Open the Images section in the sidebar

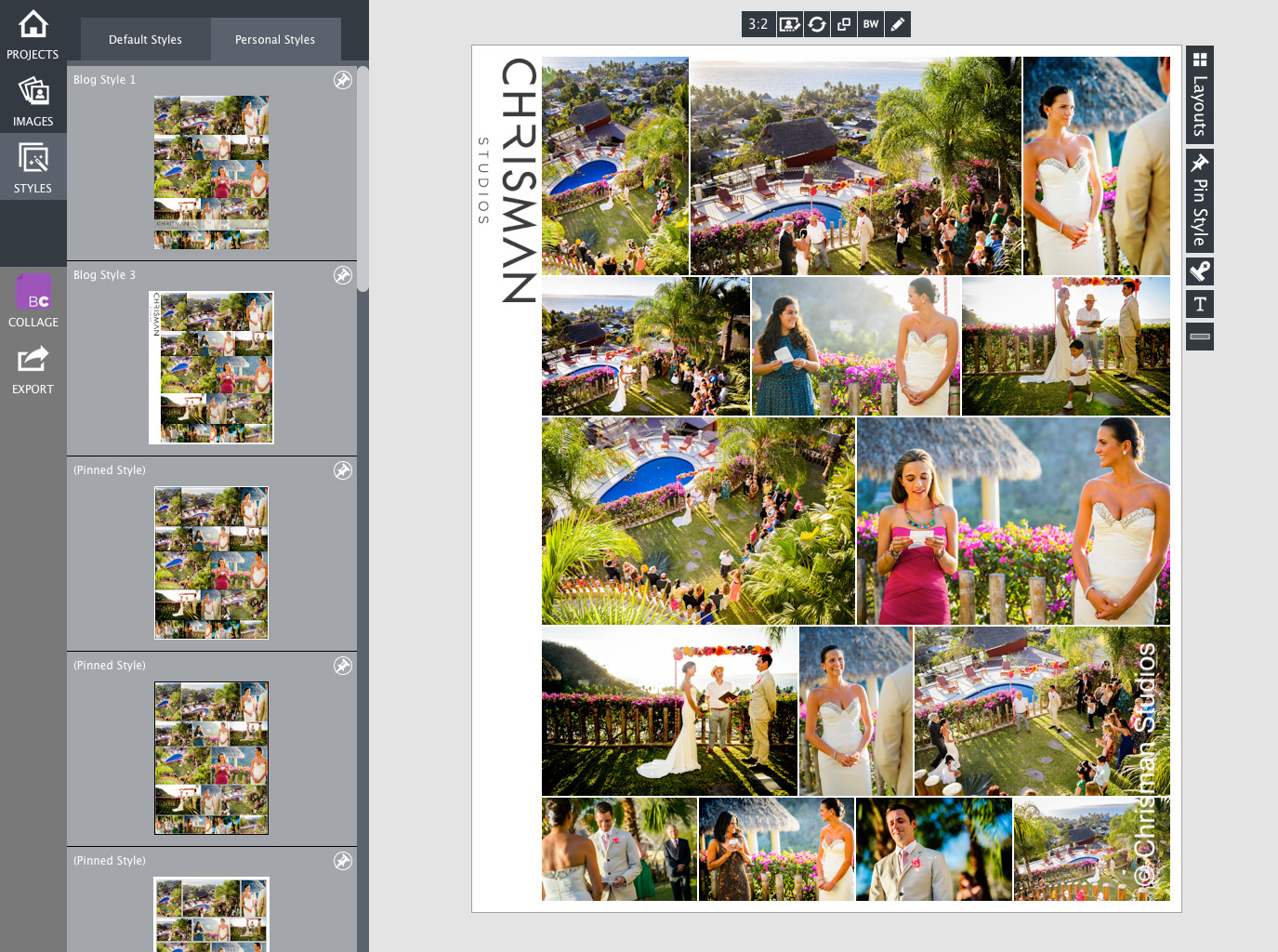[33, 100]
